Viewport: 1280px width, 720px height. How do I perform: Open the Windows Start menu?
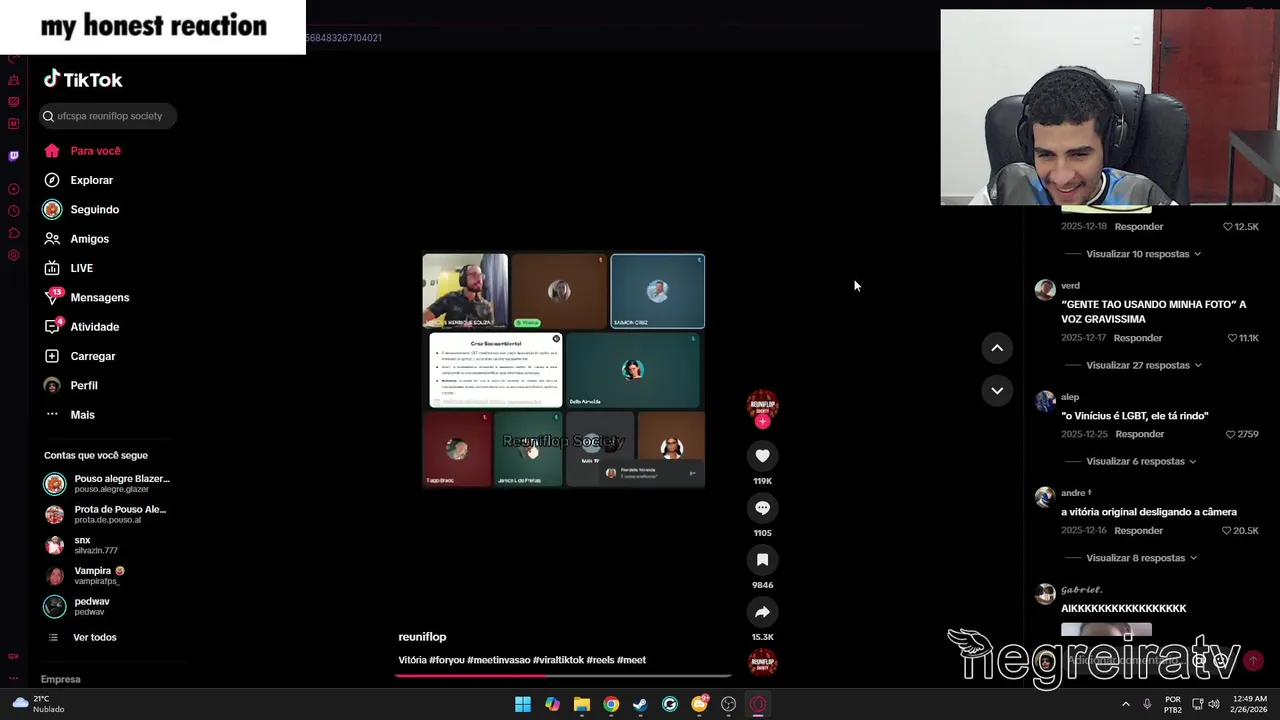click(523, 704)
